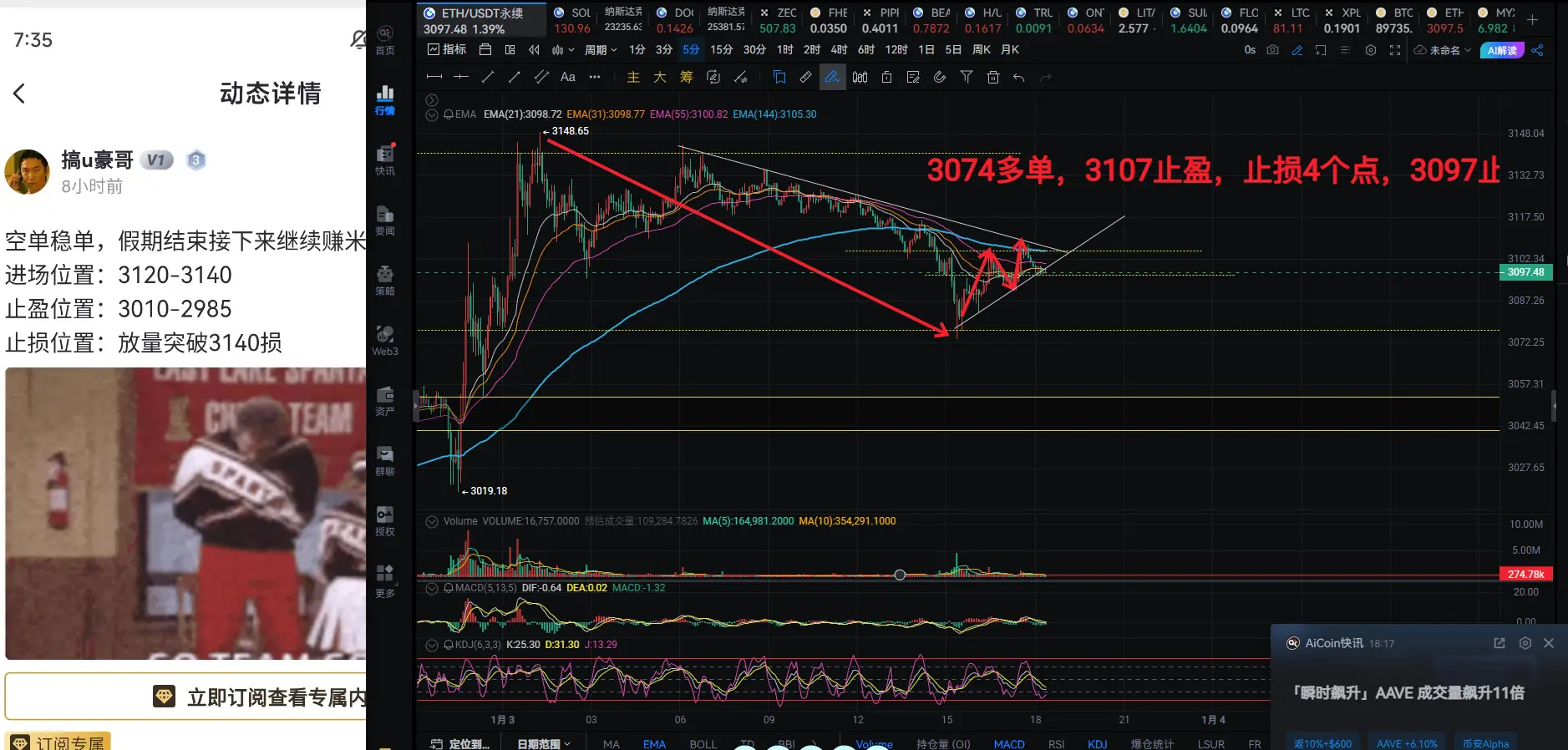The height and width of the screenshot is (750, 1568).
Task: Switch to the 4时 timeframe
Action: 839,50
